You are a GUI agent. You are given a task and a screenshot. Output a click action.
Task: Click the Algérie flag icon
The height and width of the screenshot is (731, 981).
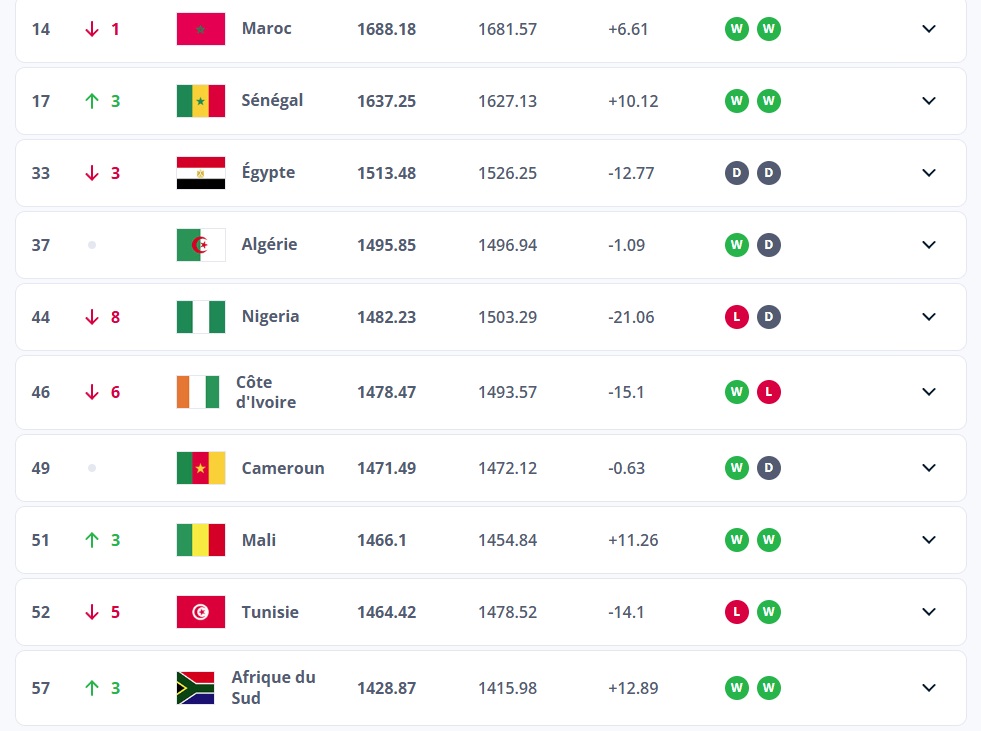[201, 245]
